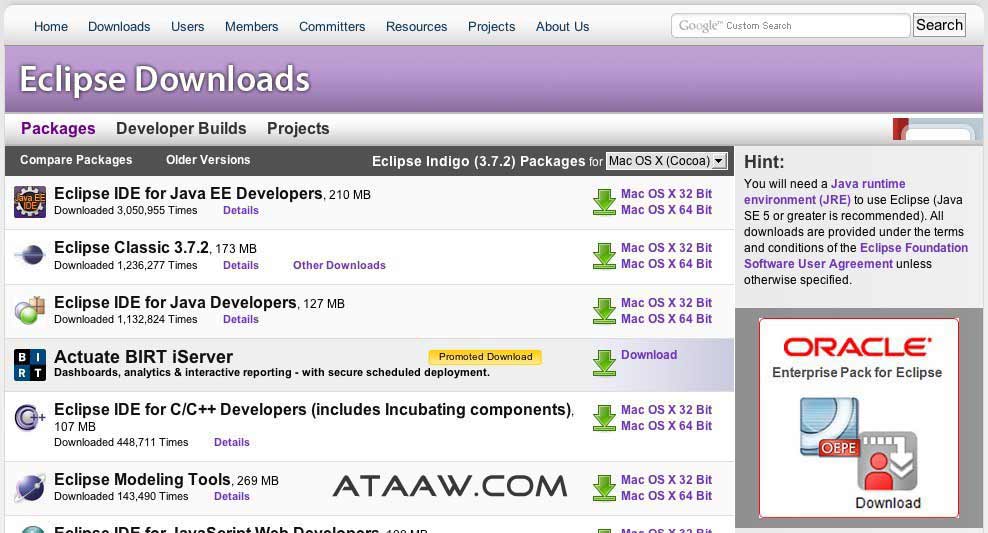Viewport: 988px width, 533px height.
Task: Open the Downloads menu item
Action: (x=119, y=26)
